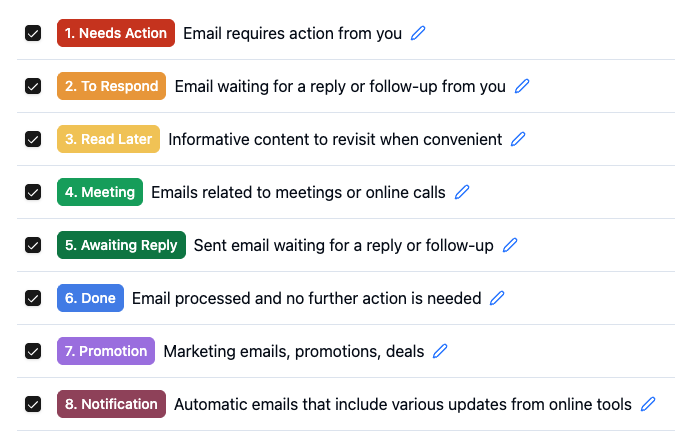This screenshot has height=440, width=675.
Task: Click the red 1. Needs Action label
Action: coord(116,33)
